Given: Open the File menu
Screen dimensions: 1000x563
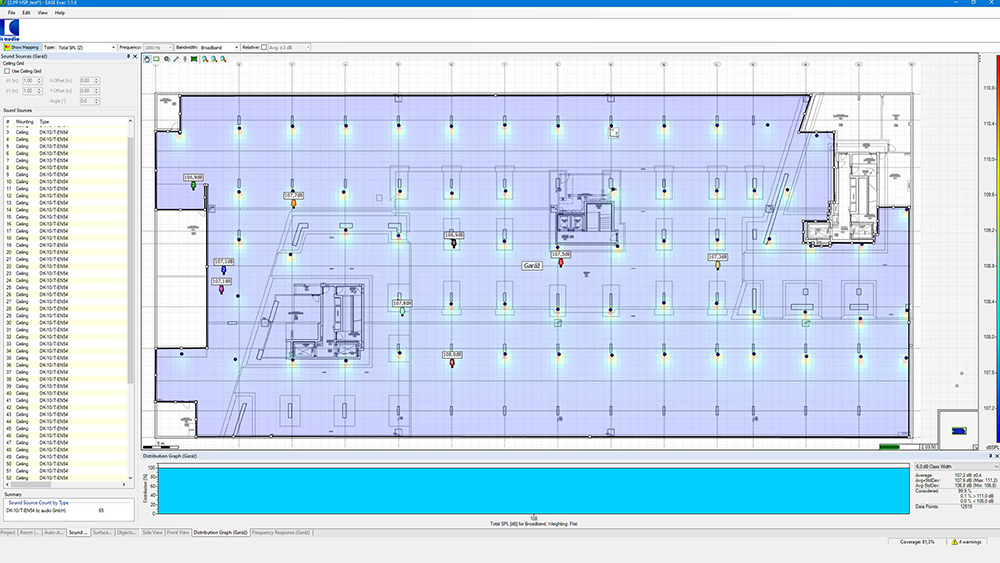Looking at the screenshot, I should tap(11, 13).
